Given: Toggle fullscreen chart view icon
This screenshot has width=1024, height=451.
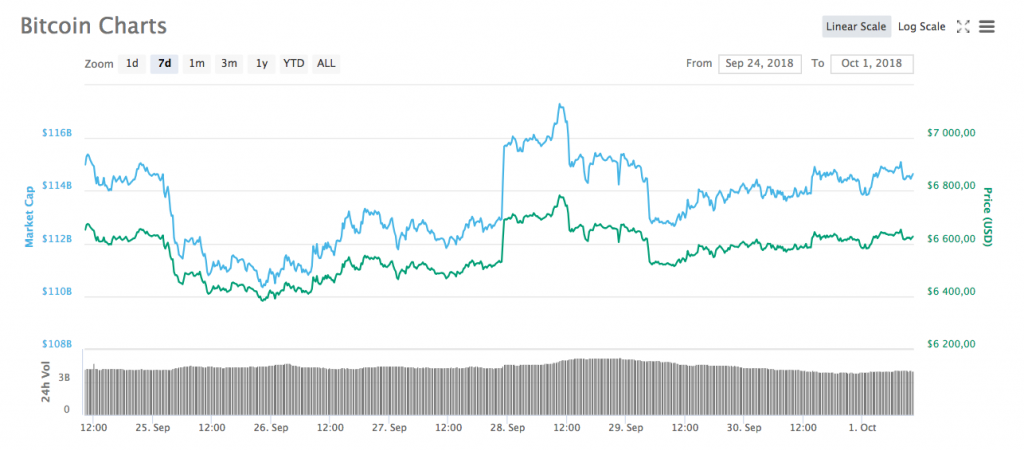Looking at the screenshot, I should click(x=963, y=27).
